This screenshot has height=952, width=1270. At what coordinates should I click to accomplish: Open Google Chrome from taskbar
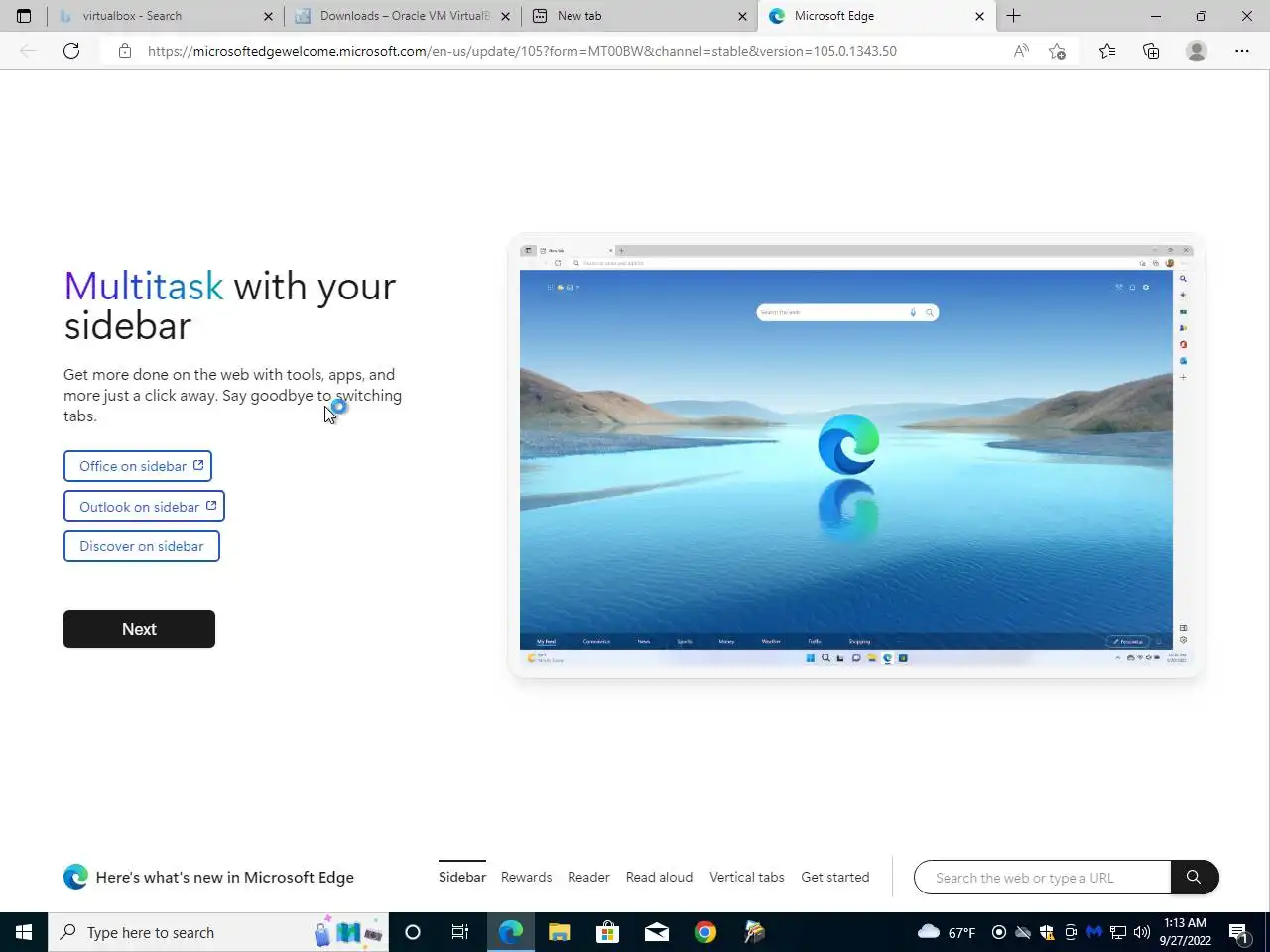click(705, 932)
